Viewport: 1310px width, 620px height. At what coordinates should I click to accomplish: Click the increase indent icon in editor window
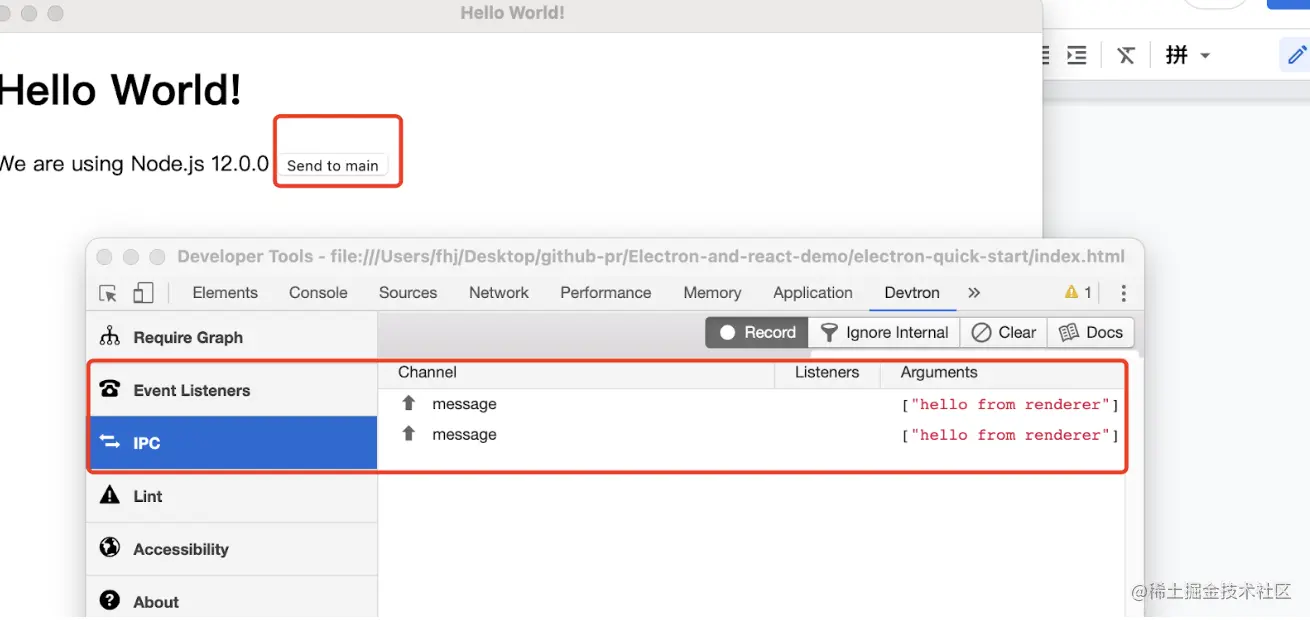[1077, 55]
